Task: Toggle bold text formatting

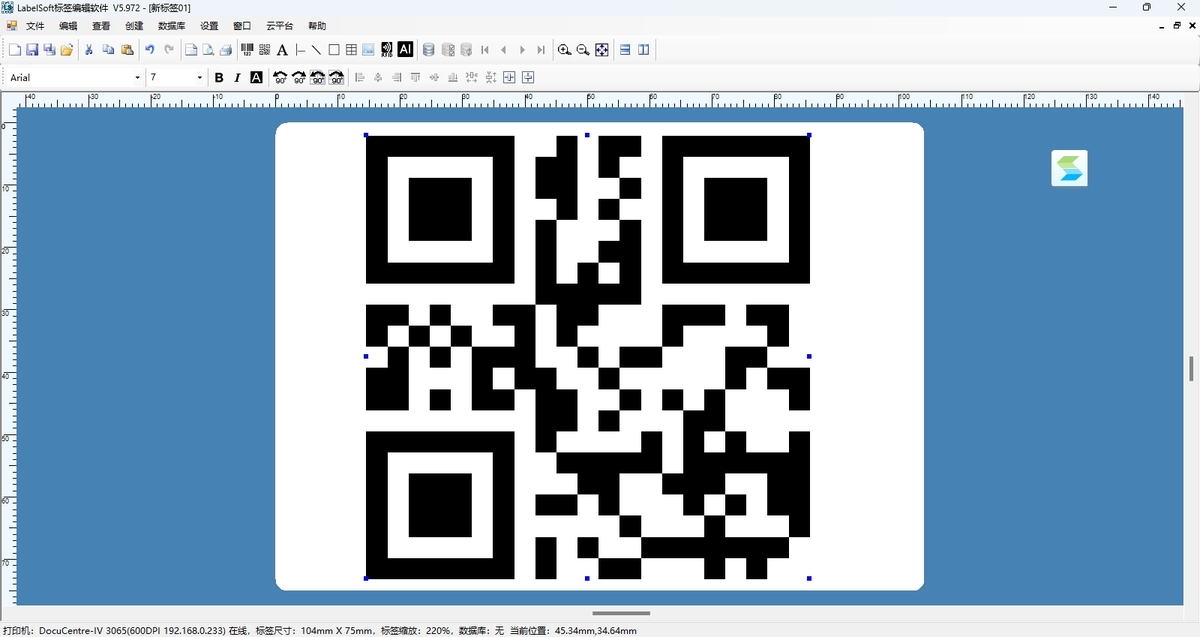Action: point(219,78)
